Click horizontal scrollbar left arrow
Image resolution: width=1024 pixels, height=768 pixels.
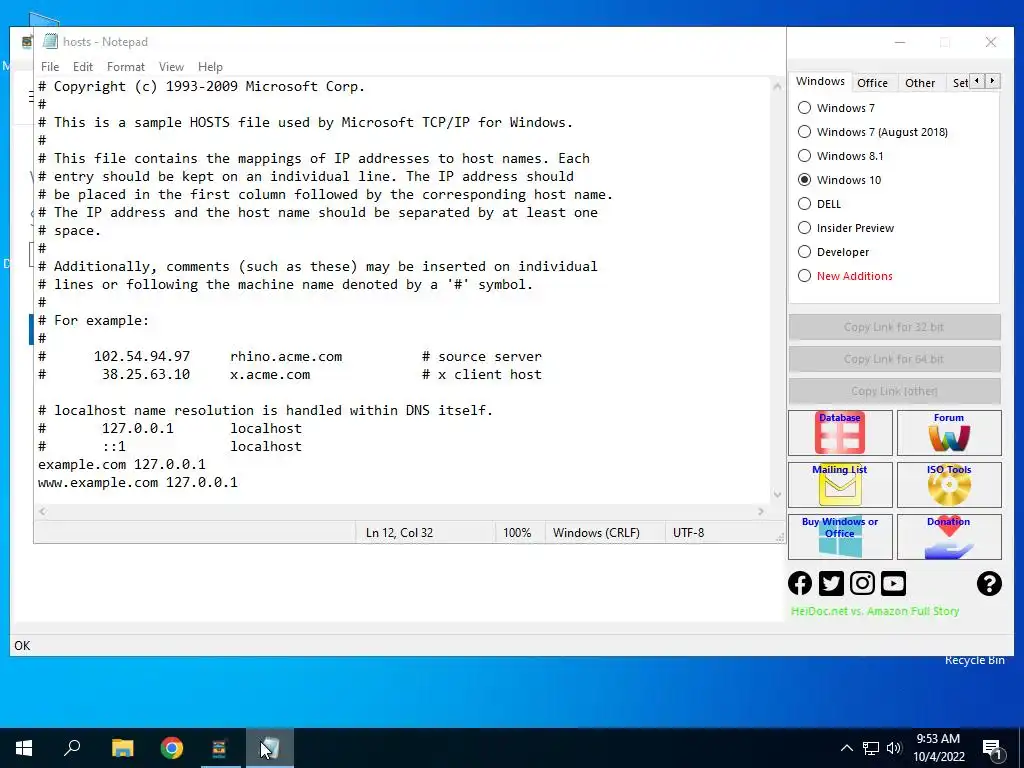click(42, 511)
